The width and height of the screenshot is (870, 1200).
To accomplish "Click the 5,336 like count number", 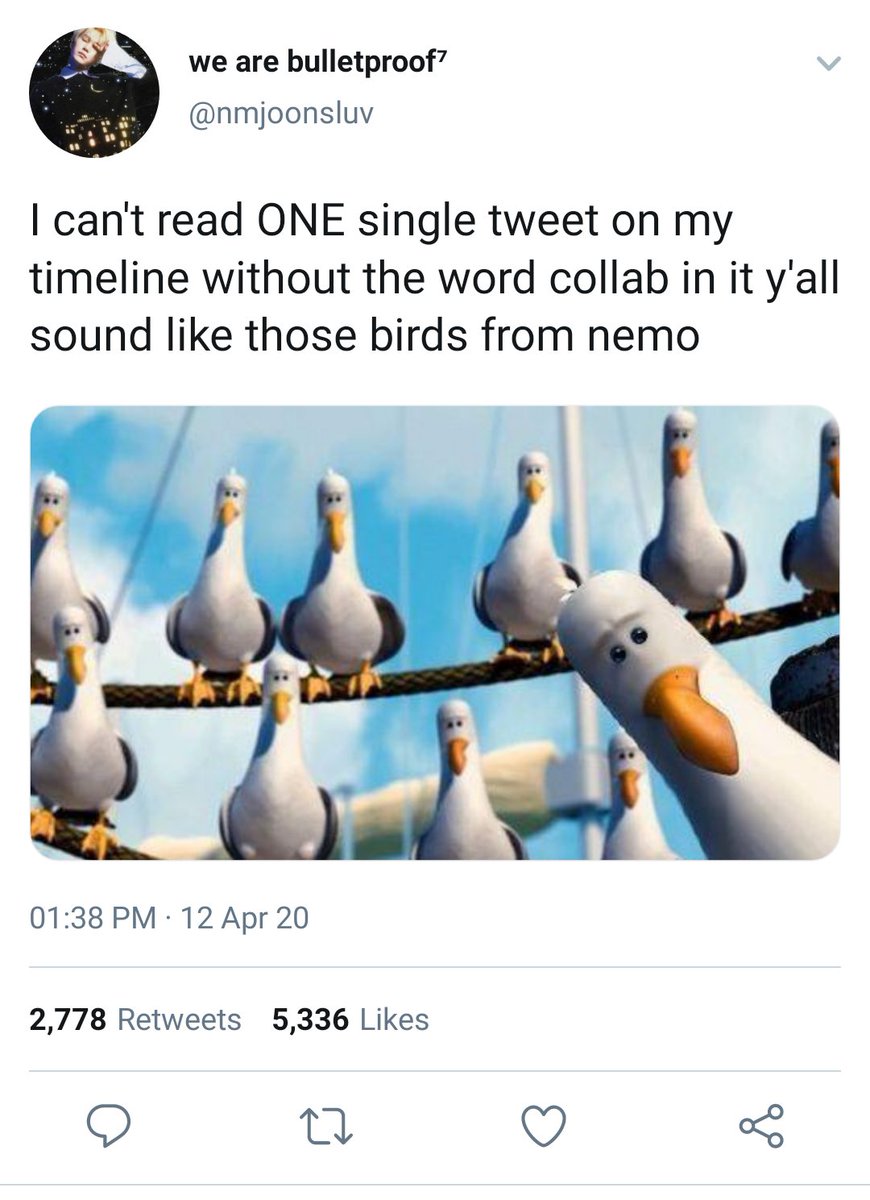I will (310, 1020).
